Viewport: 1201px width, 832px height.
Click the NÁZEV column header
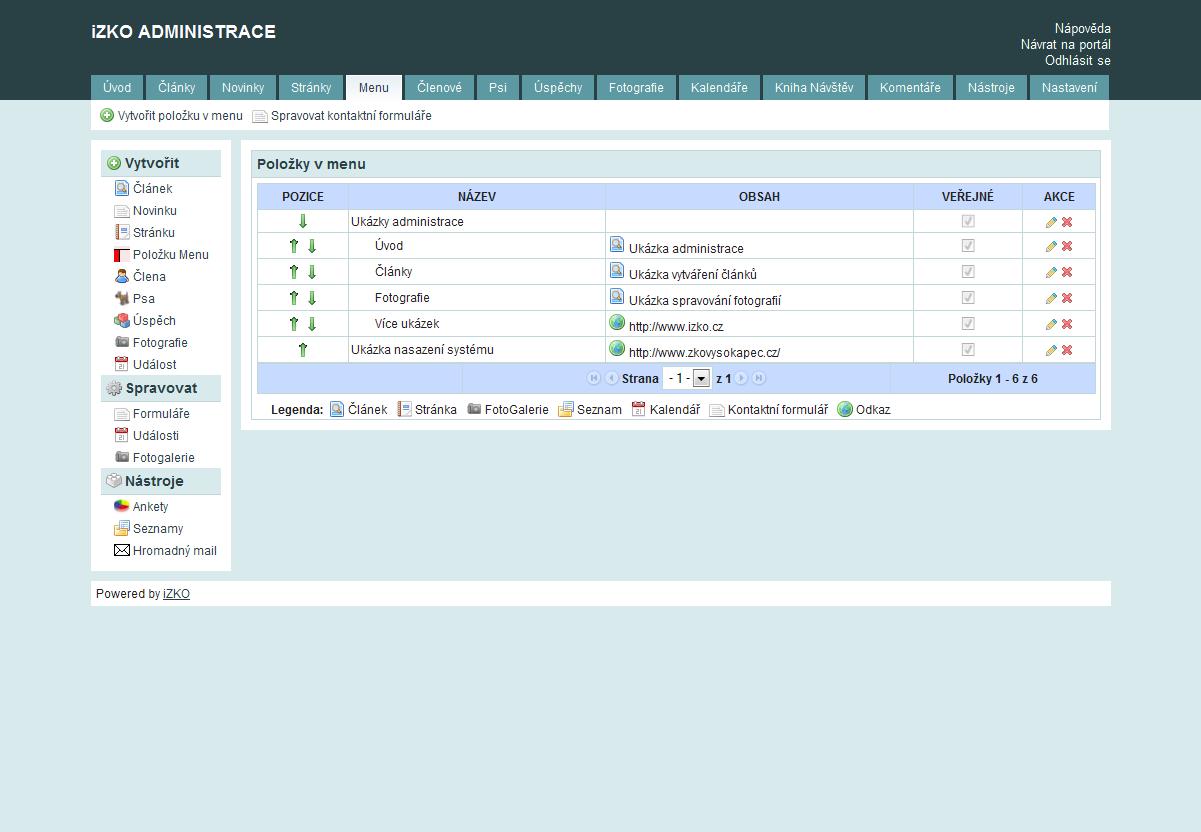tap(477, 197)
